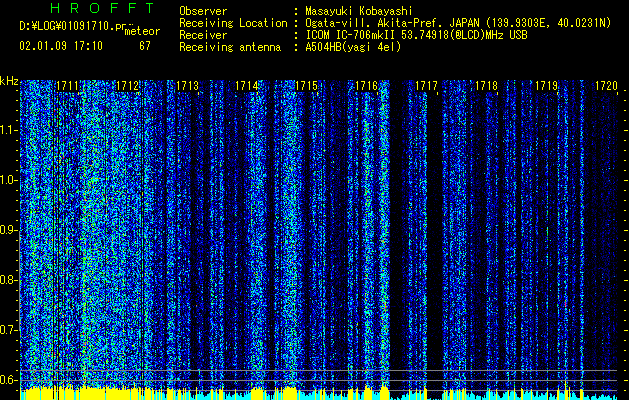The image size is (629, 400).
Task: Click the kHz axis unit label
Action: pos(9,81)
